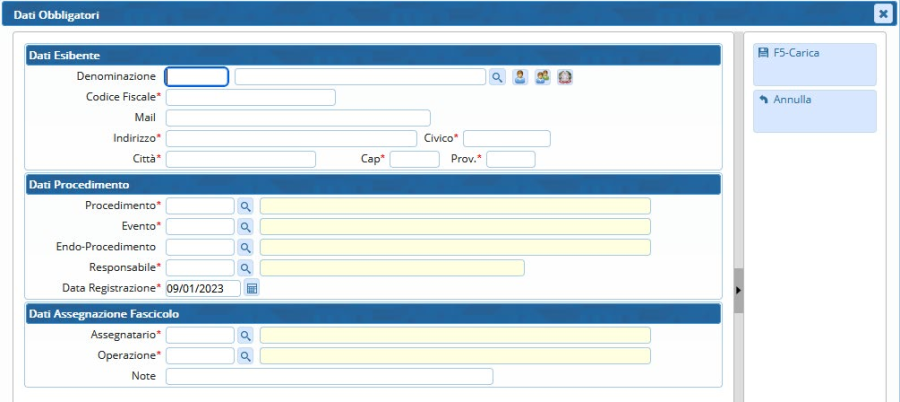900x402 pixels.
Task: Open the Endo-Procedimento lookup magnifier
Action: coord(245,247)
